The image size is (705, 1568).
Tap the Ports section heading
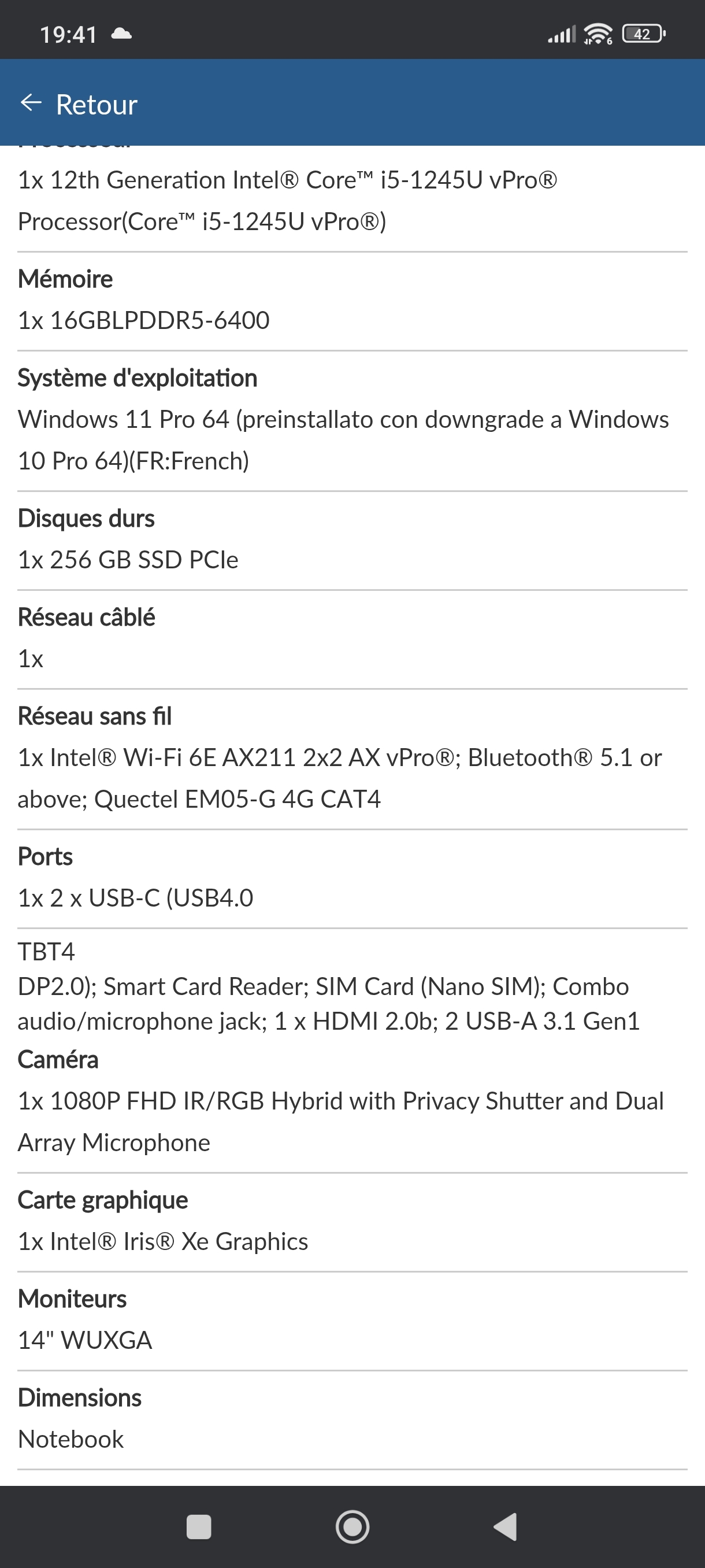(45, 856)
